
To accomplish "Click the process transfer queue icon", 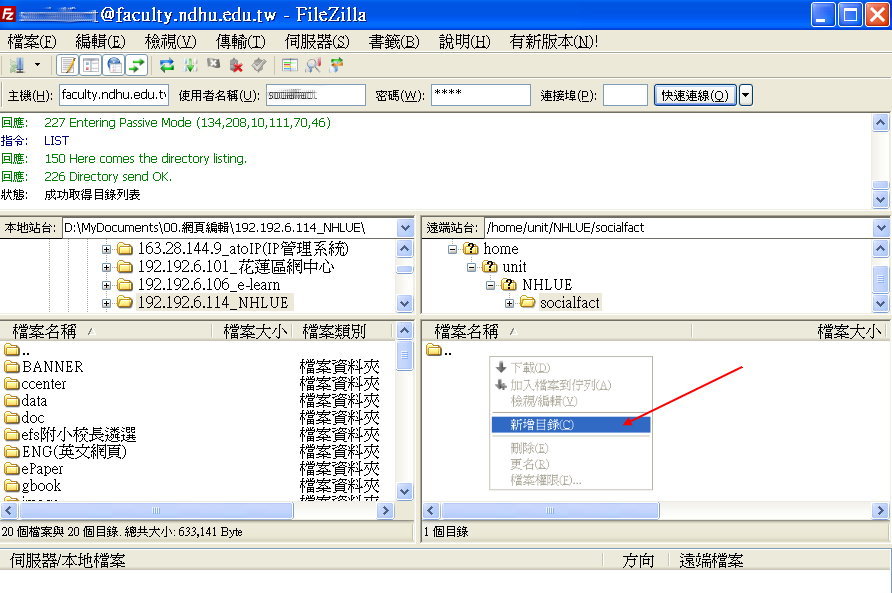I will (x=190, y=65).
